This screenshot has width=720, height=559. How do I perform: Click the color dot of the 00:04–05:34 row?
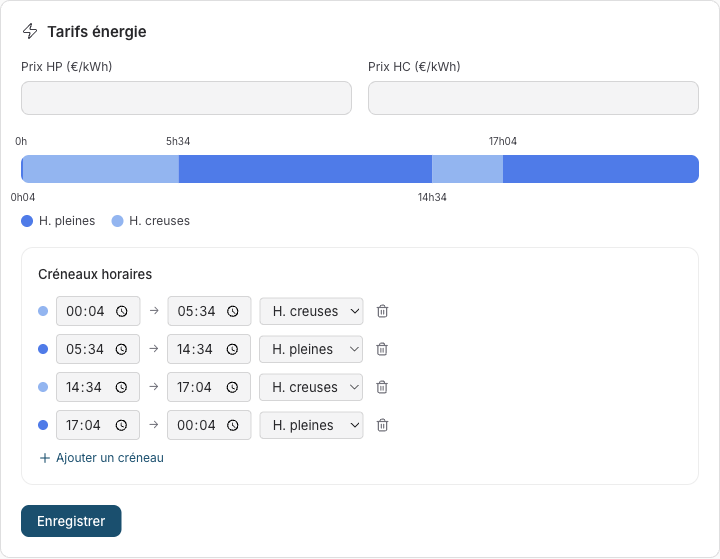(43, 311)
